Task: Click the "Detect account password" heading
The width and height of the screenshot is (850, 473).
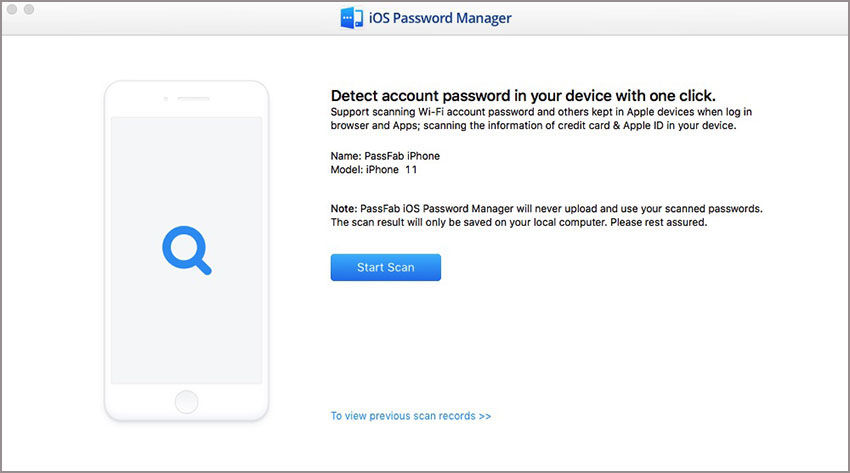Action: pos(523,96)
